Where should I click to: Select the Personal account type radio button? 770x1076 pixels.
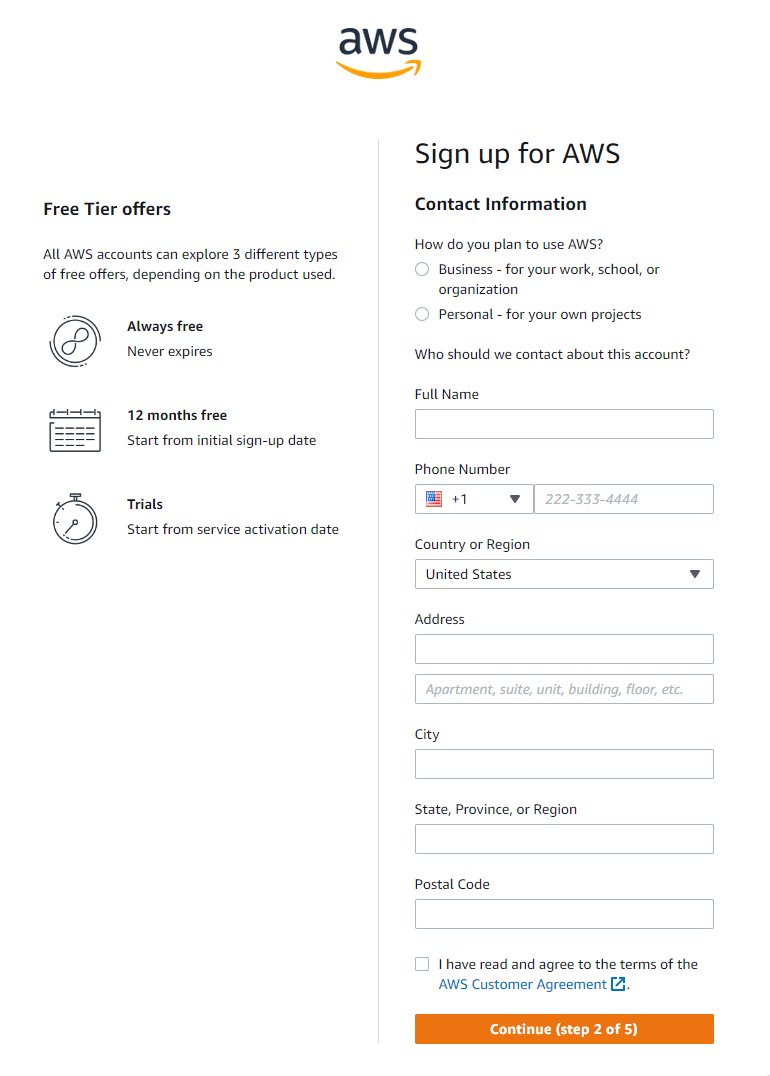click(x=422, y=314)
